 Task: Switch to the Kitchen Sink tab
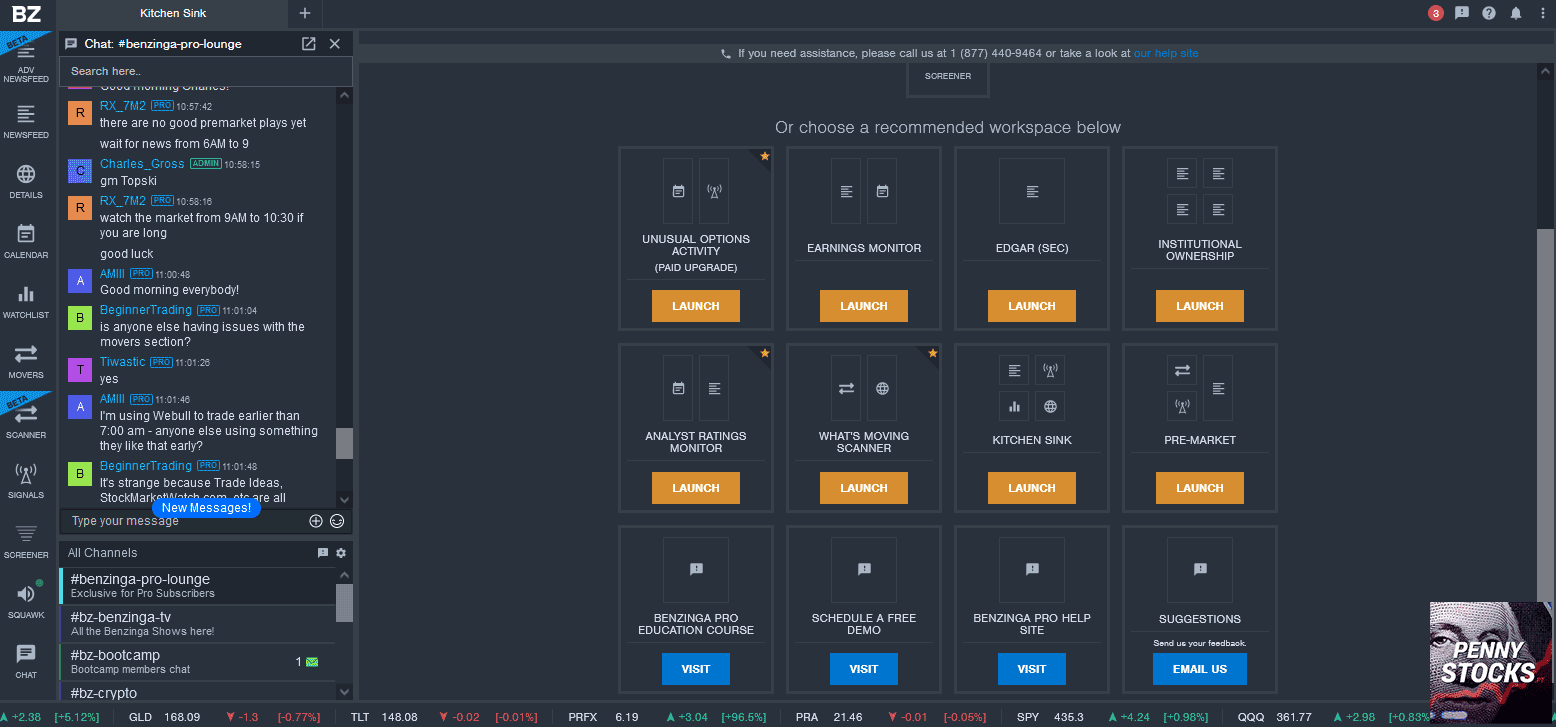pos(173,13)
